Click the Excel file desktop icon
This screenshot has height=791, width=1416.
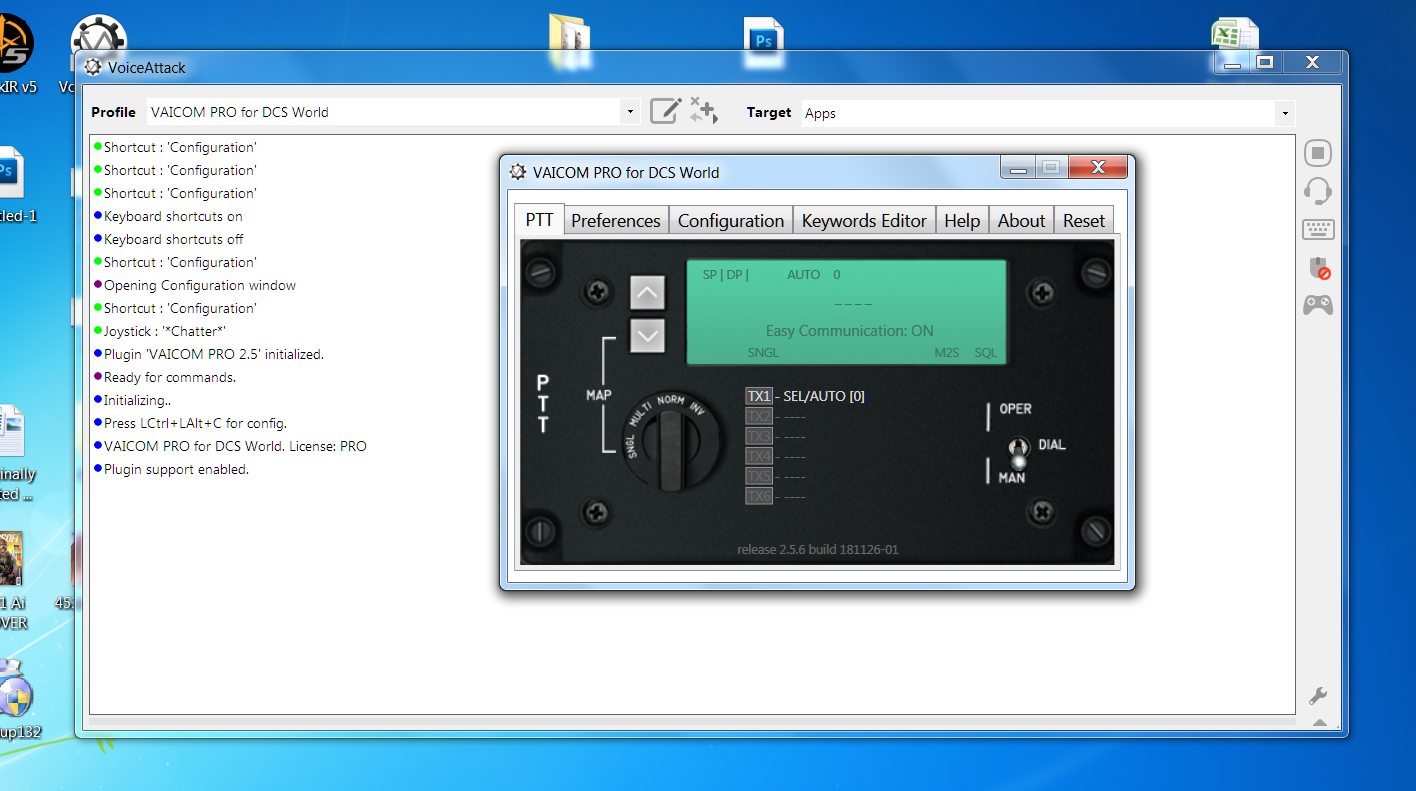coord(1235,34)
